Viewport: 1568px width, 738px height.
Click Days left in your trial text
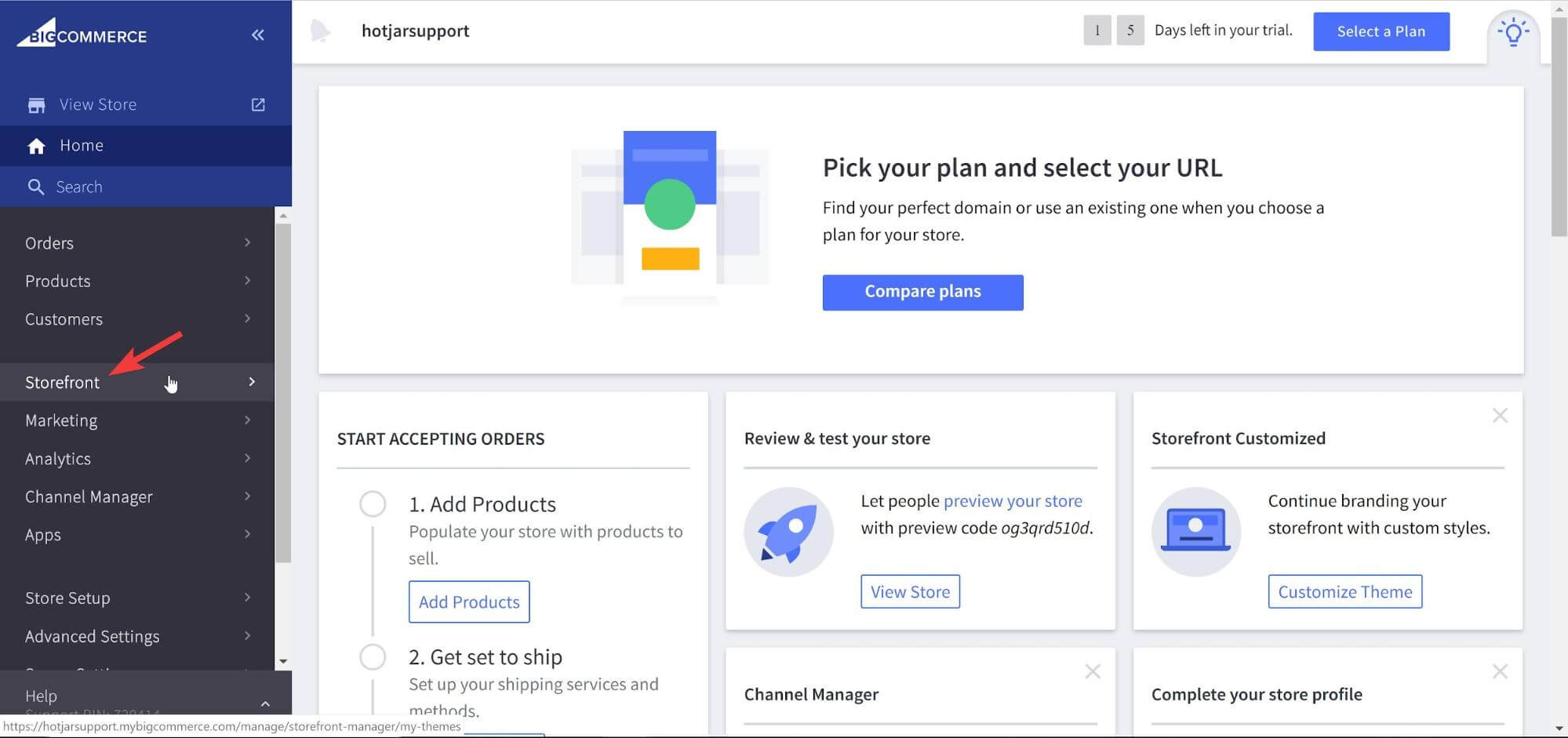pyautogui.click(x=1223, y=30)
